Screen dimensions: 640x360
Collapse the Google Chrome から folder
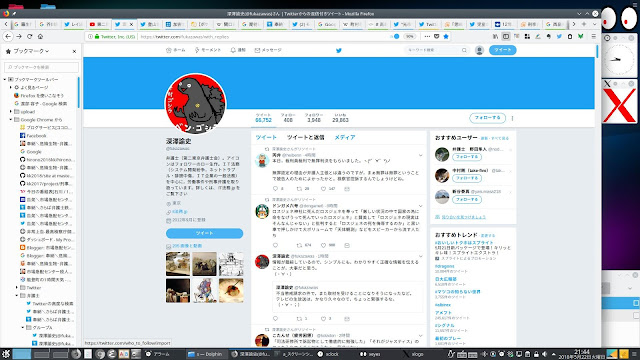11,120
